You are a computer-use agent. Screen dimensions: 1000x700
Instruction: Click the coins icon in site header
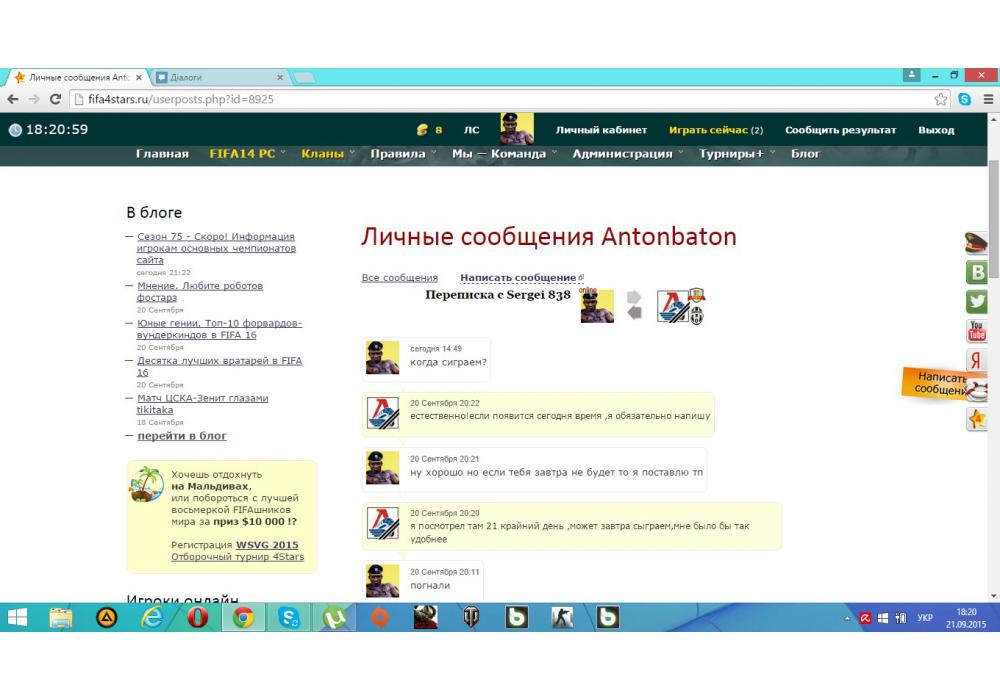[x=422, y=130]
